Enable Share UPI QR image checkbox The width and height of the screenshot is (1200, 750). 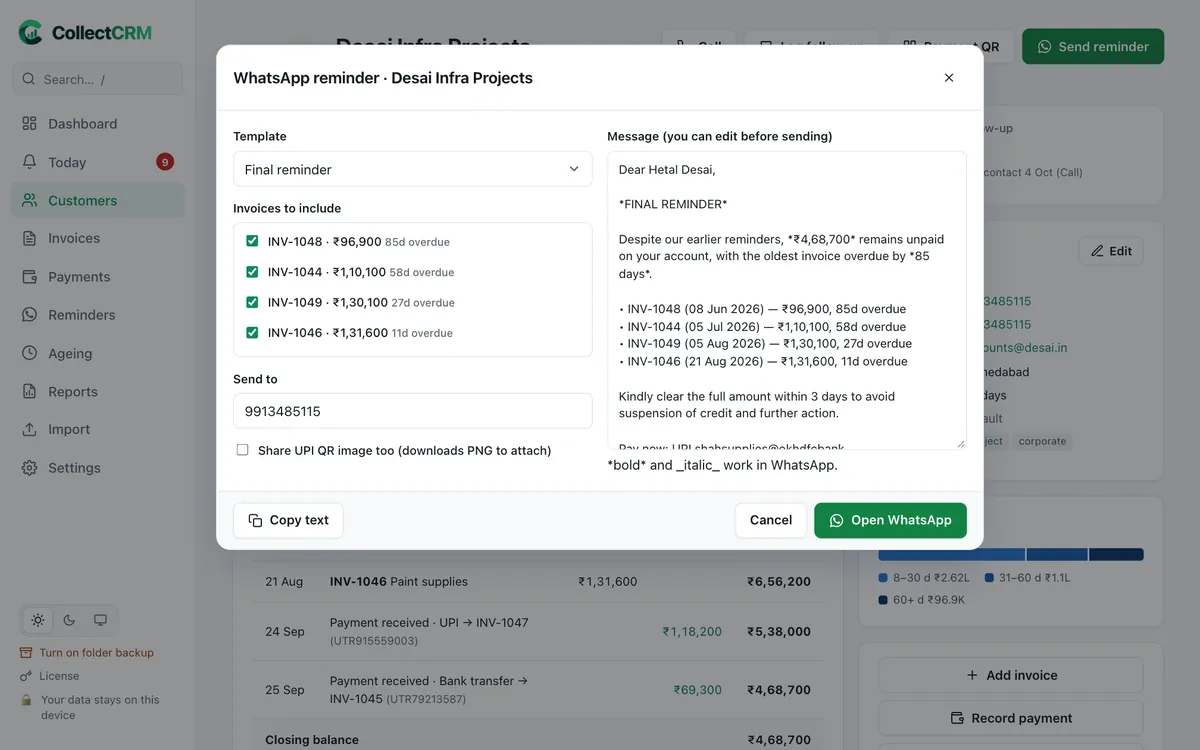242,450
